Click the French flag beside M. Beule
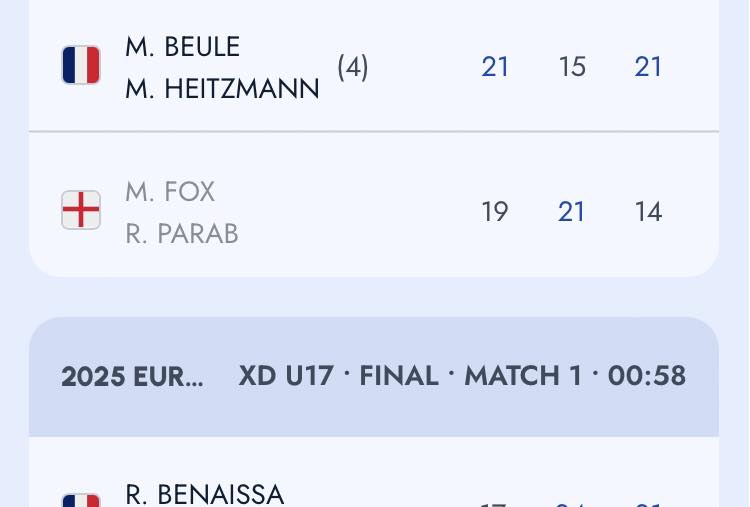 (x=80, y=66)
